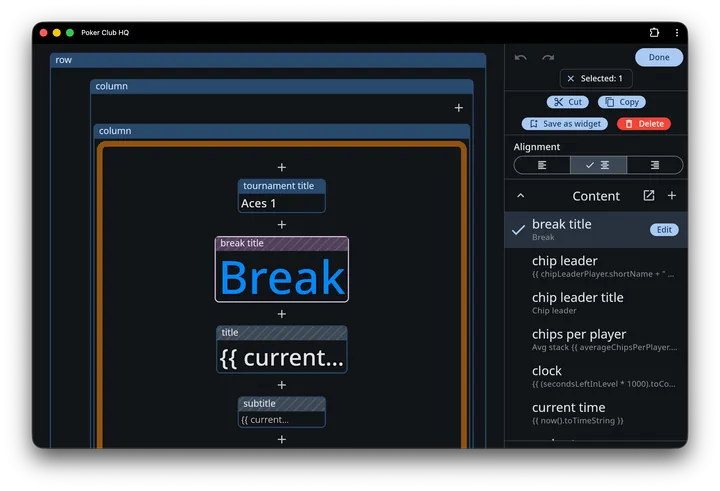Add element below subtitle block
Viewport: 720px width, 491px height.
tap(281, 440)
